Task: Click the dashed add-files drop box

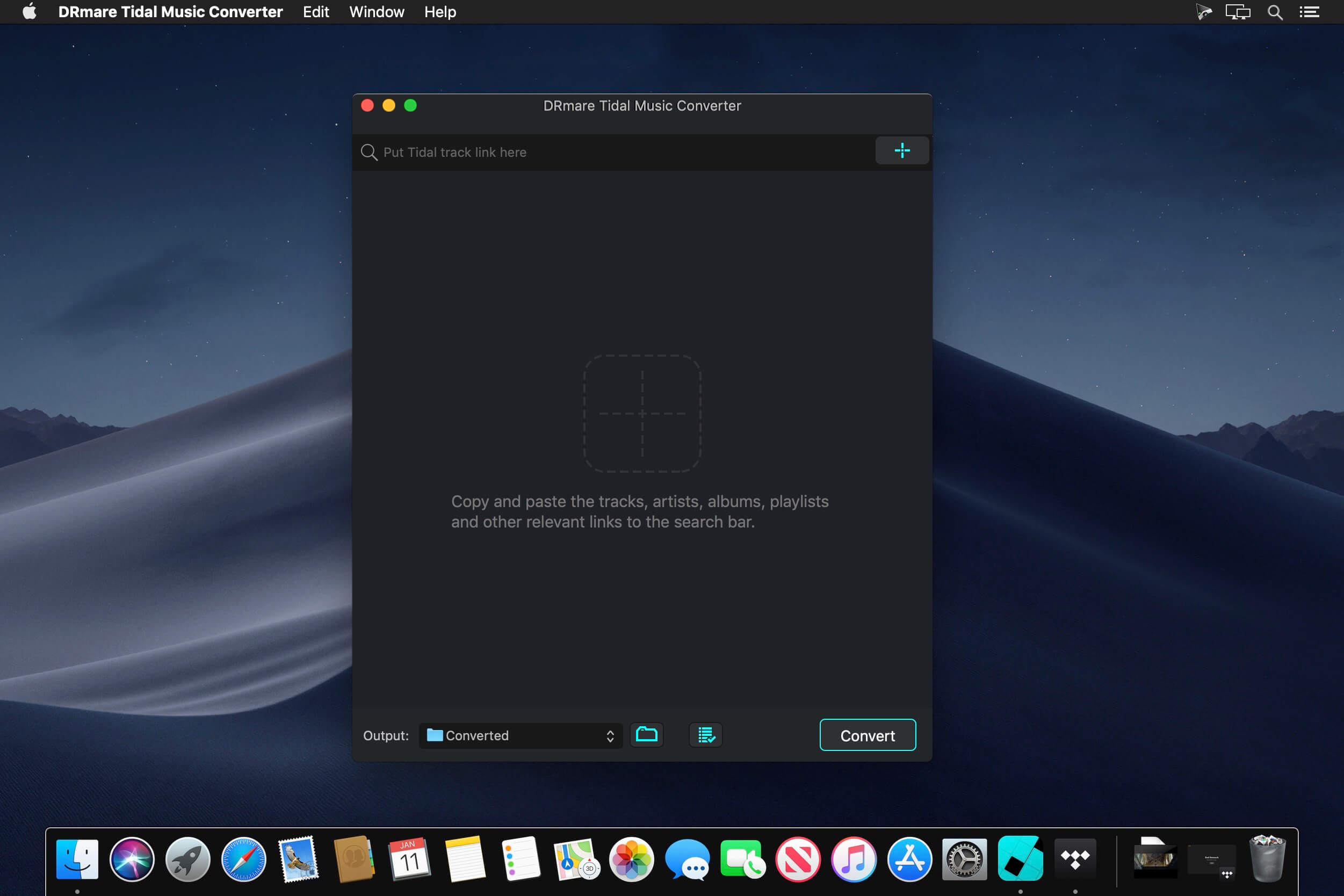Action: 642,413
